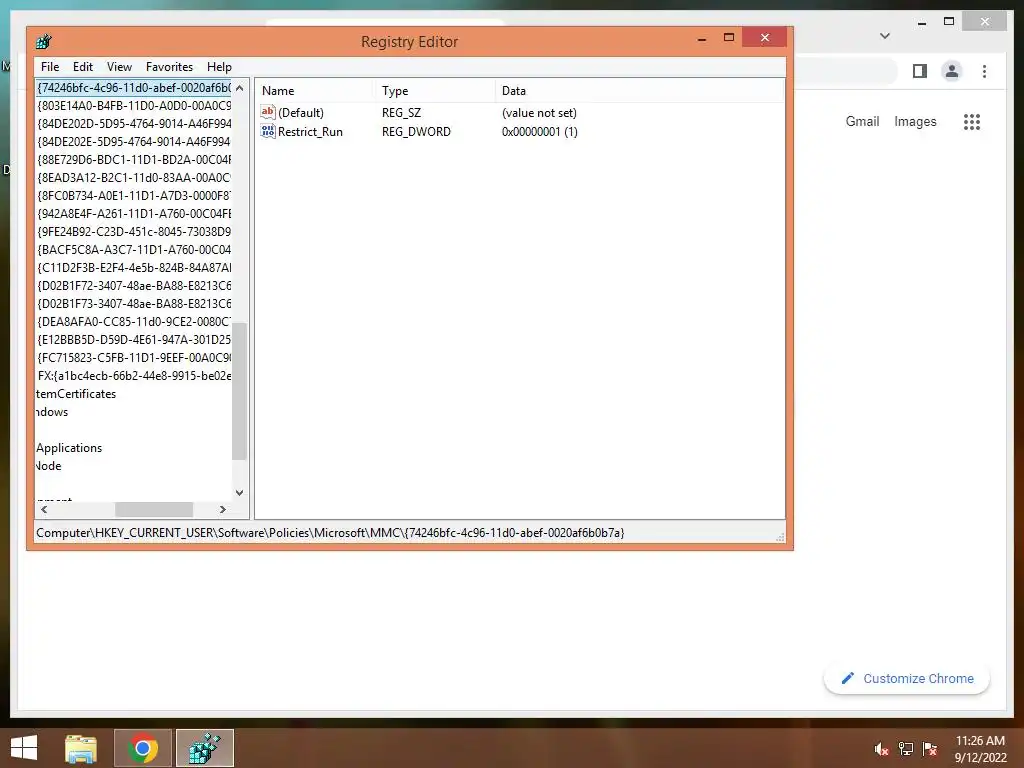Image resolution: width=1024 pixels, height=768 pixels.
Task: Click the 0x00000001 (1) data value
Action: pyautogui.click(x=539, y=131)
